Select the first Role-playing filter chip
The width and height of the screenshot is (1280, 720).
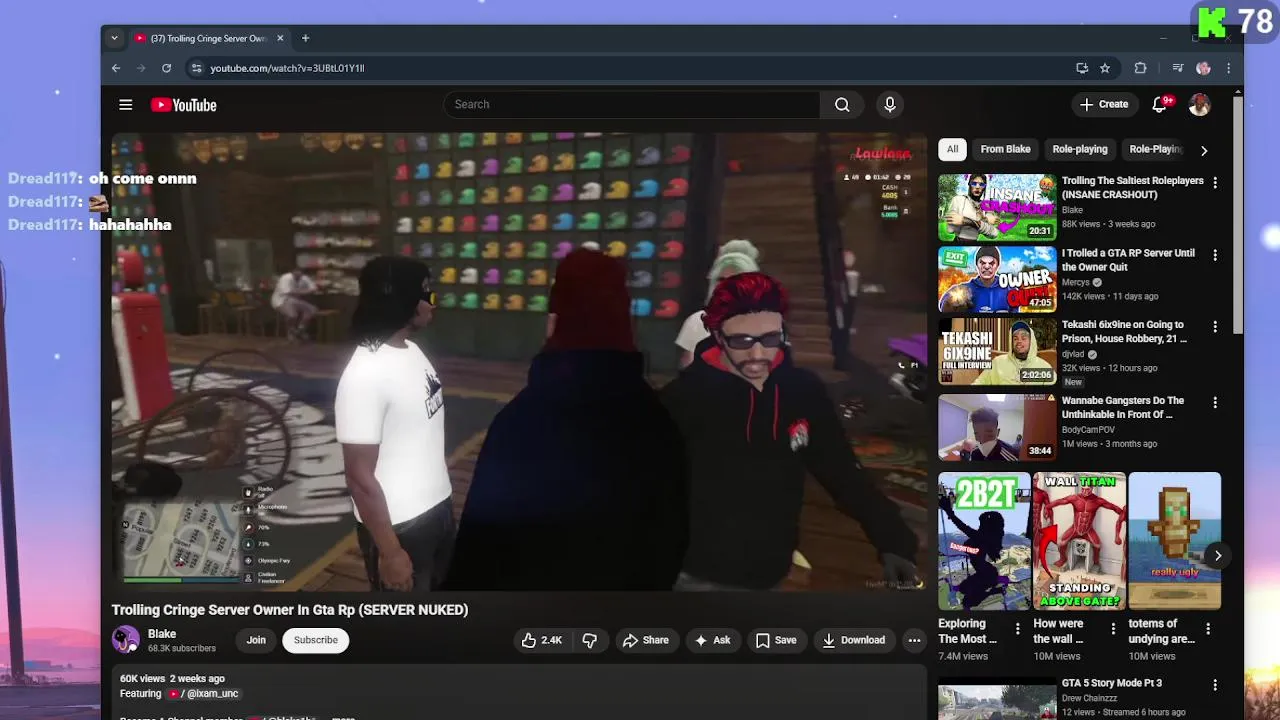tap(1080, 149)
